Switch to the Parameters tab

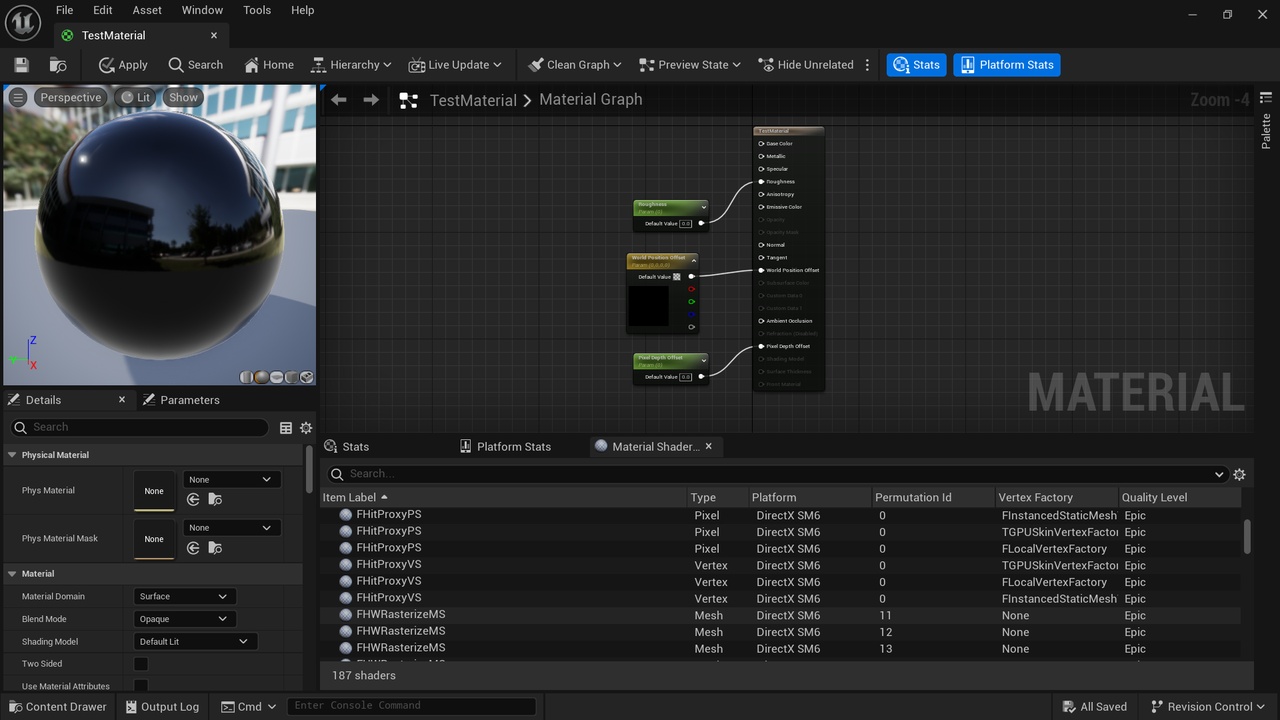[180, 400]
